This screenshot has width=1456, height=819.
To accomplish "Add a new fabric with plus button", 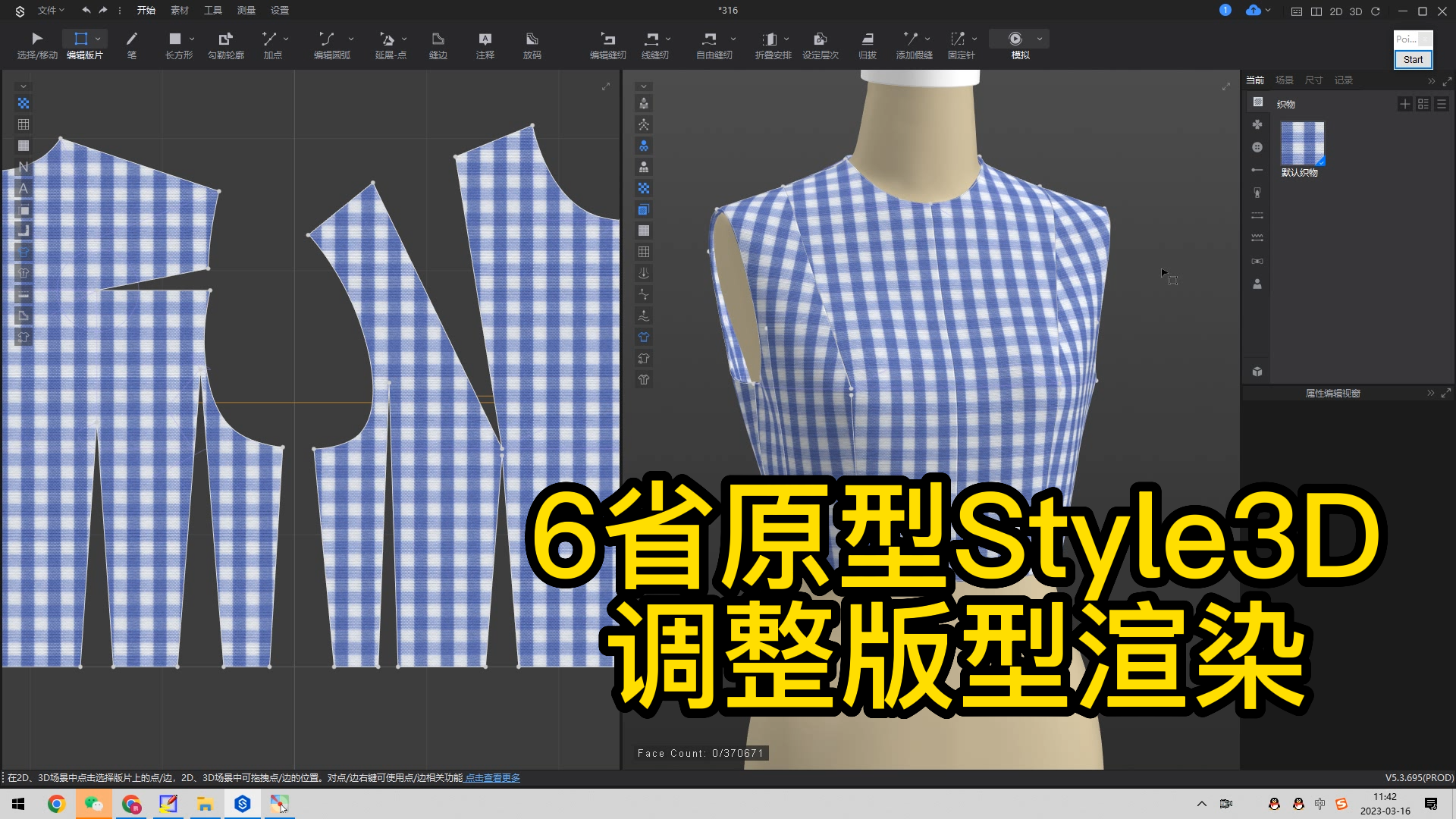I will pos(1405,104).
